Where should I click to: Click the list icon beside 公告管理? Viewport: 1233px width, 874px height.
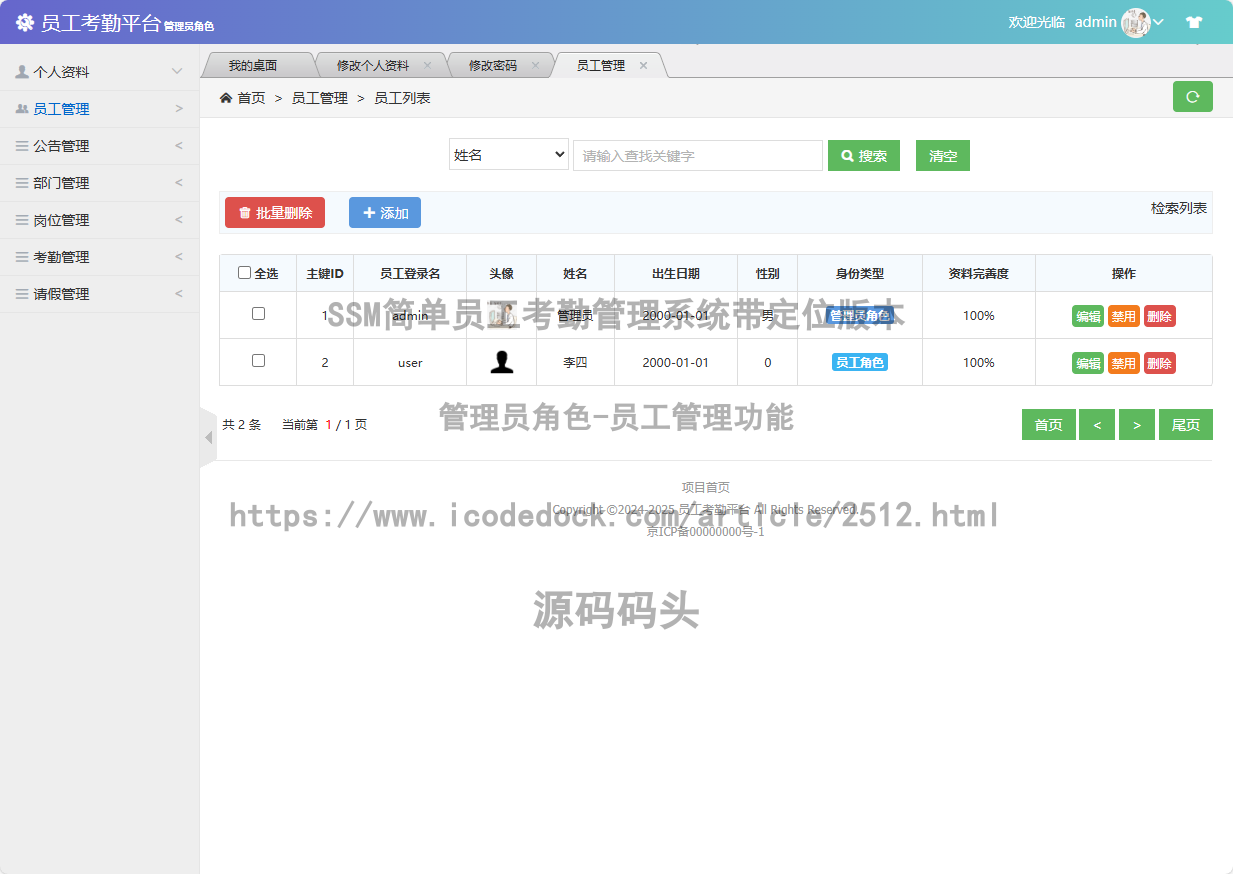pyautogui.click(x=22, y=146)
